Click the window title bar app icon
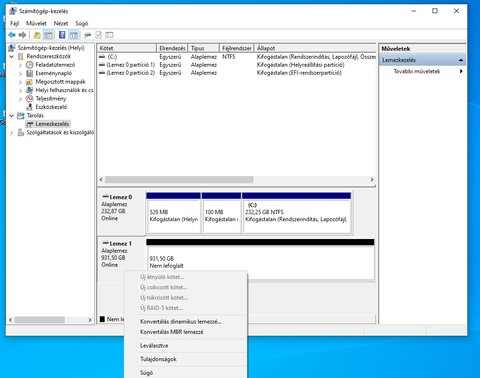The width and height of the screenshot is (480, 378). click(x=13, y=11)
